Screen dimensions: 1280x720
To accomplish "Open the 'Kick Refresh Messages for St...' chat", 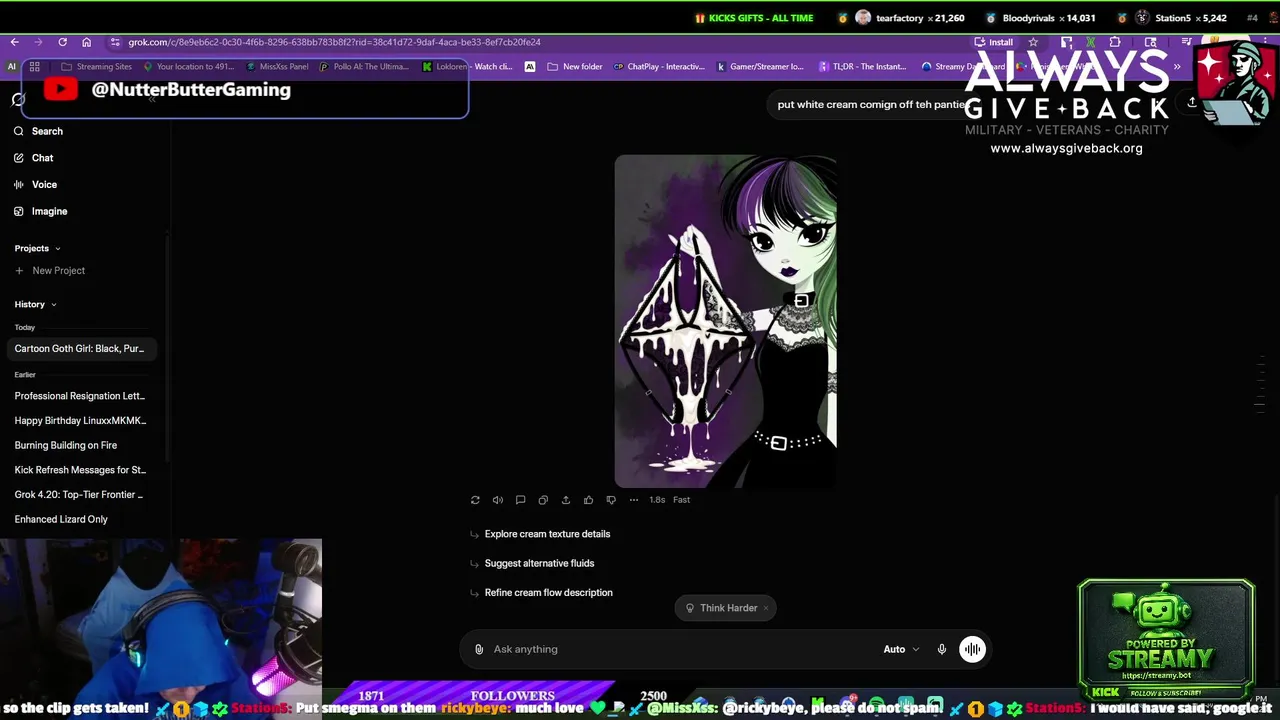I will 80,470.
